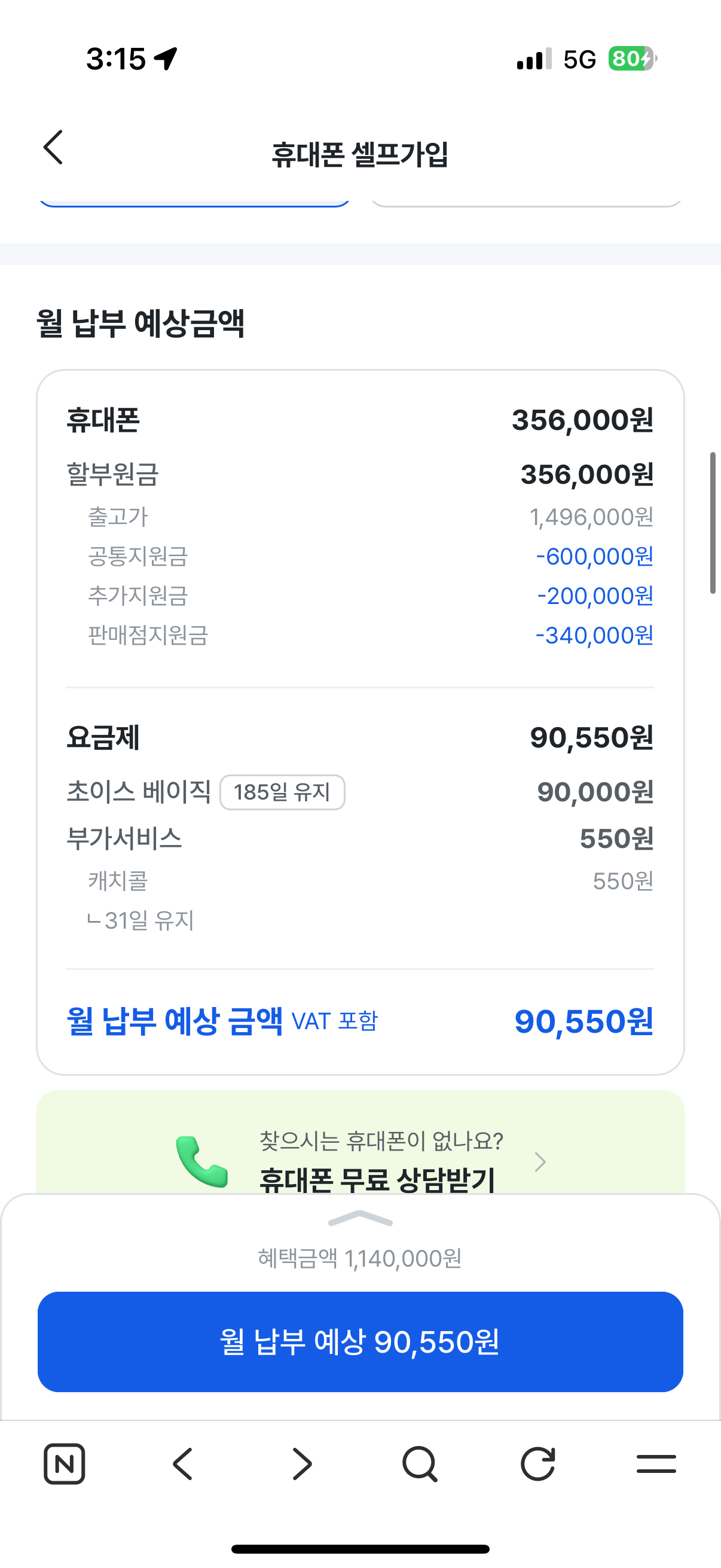This screenshot has width=721, height=1568.
Task: Go forward using the browser toolbar arrow
Action: [302, 1463]
